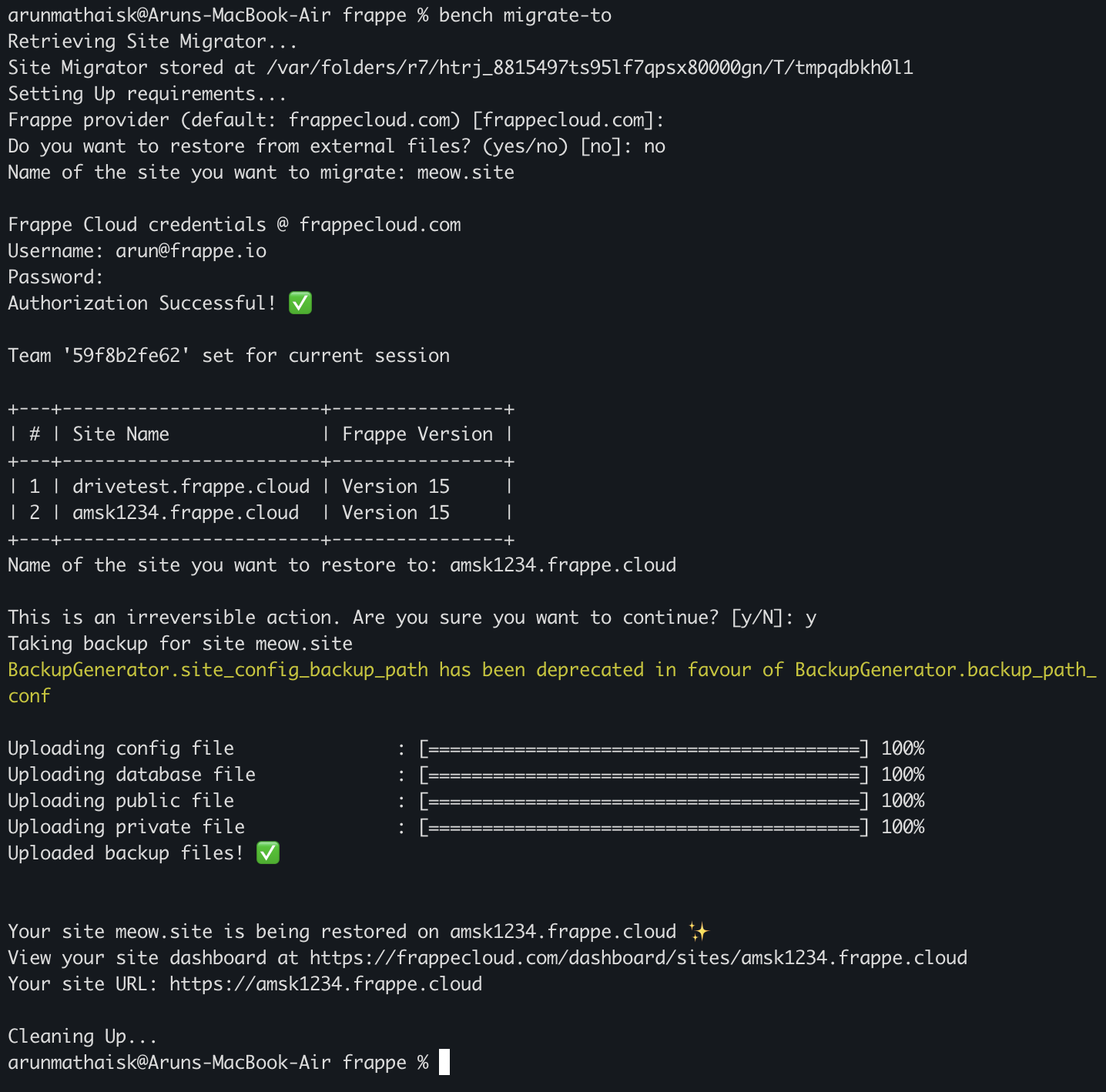1106x1092 pixels.
Task: Open the site URL https://amsk1234.frappe.cloud
Action: (326, 983)
